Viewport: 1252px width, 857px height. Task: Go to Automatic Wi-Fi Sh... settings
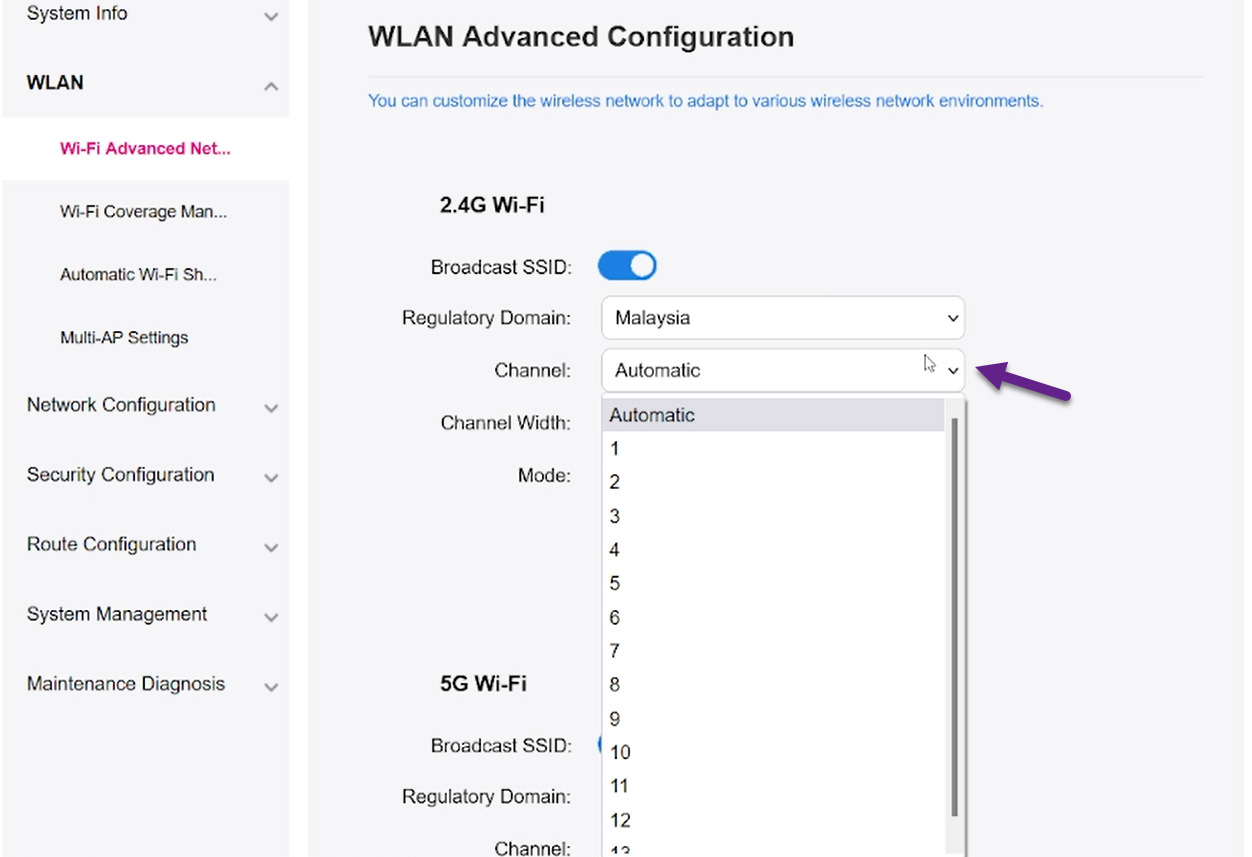point(138,275)
